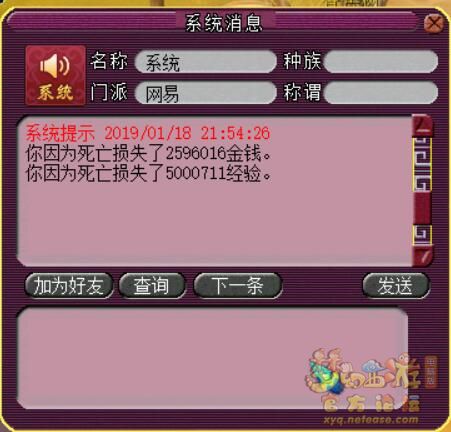Click the 名称 field showing 系统
The height and width of the screenshot is (432, 451).
(x=206, y=62)
